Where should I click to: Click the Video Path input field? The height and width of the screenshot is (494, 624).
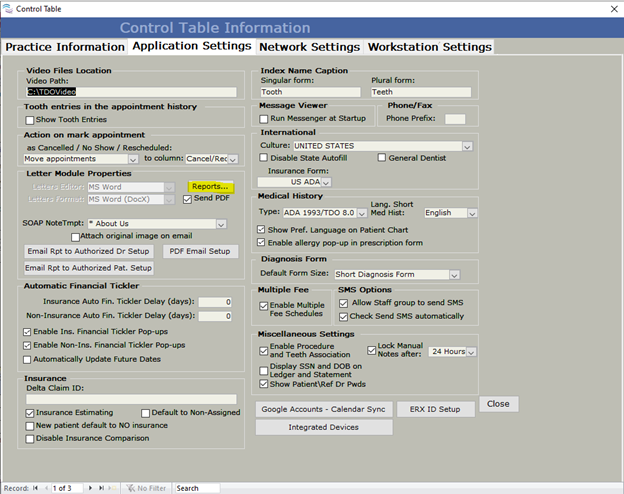pyautogui.click(x=130, y=92)
